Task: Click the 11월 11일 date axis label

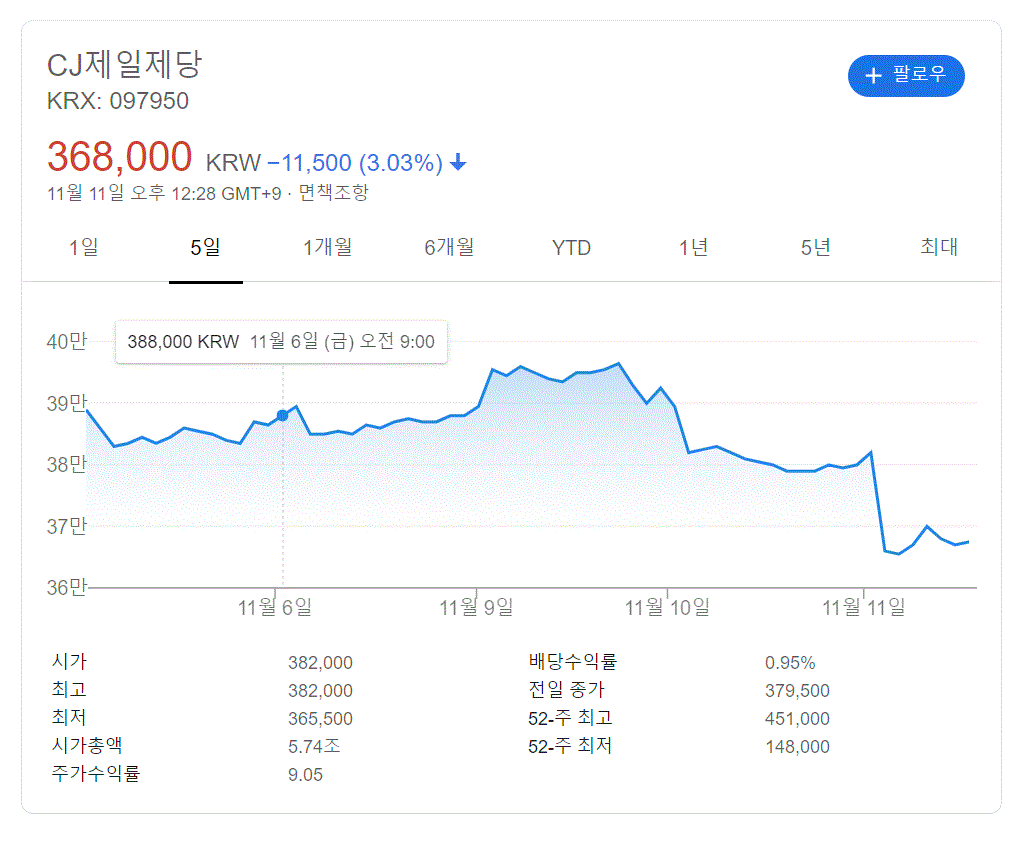Action: point(863,607)
